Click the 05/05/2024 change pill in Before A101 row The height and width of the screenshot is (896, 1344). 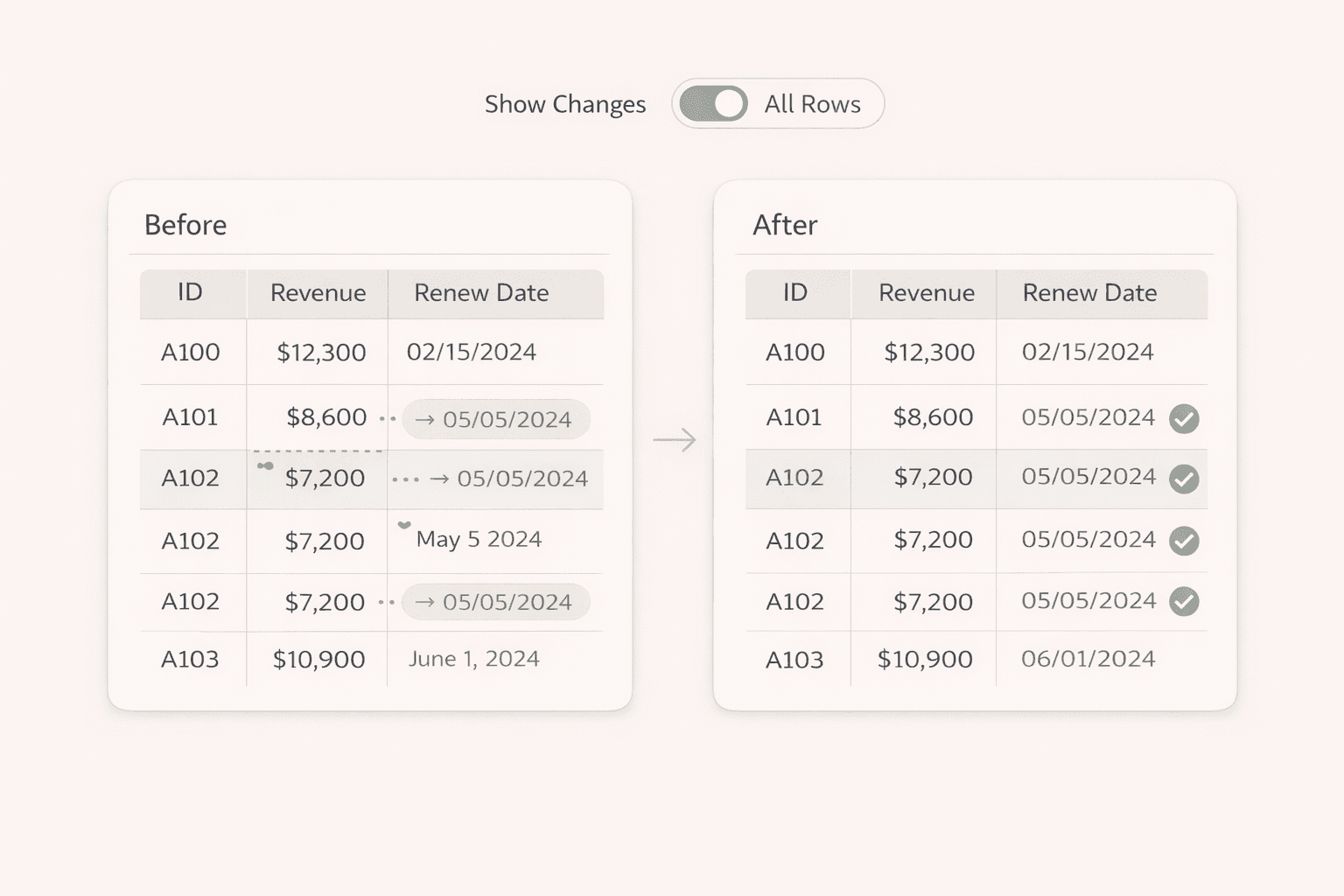tap(496, 419)
